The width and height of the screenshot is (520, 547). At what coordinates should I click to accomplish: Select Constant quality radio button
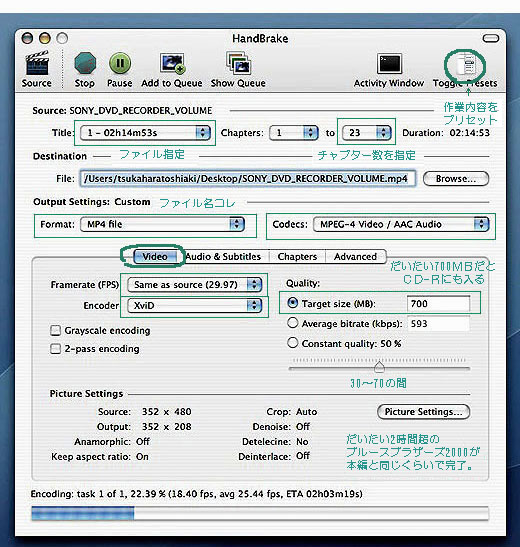tap(293, 343)
